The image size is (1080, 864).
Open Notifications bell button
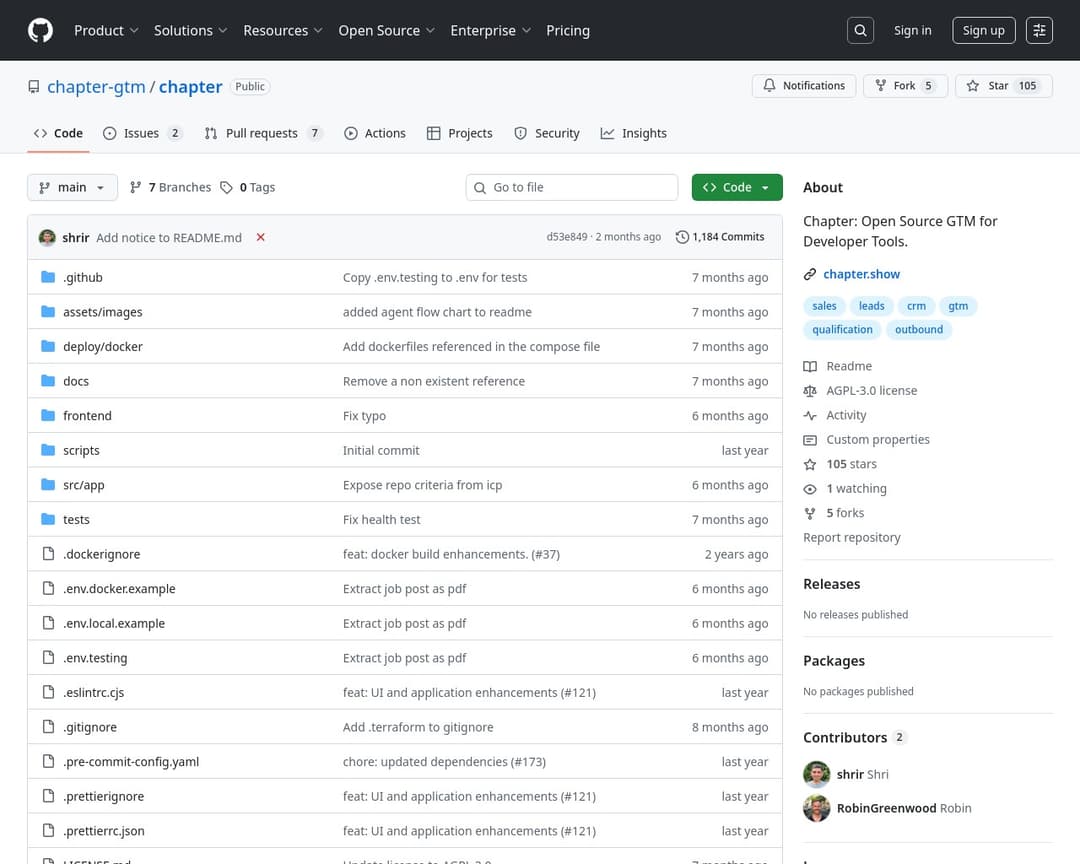pos(804,86)
